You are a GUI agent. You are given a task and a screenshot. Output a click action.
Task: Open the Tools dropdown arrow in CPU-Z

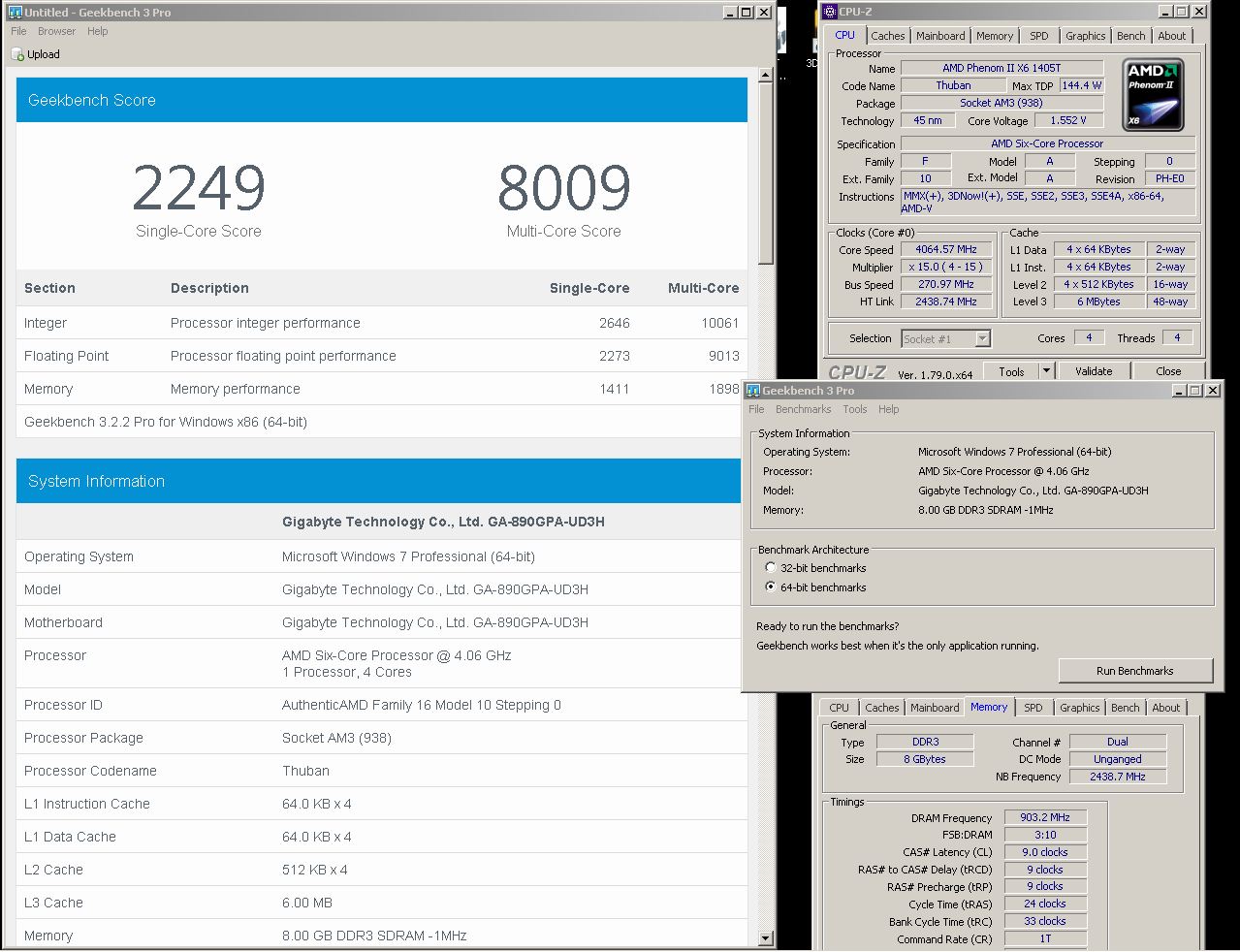(1045, 371)
